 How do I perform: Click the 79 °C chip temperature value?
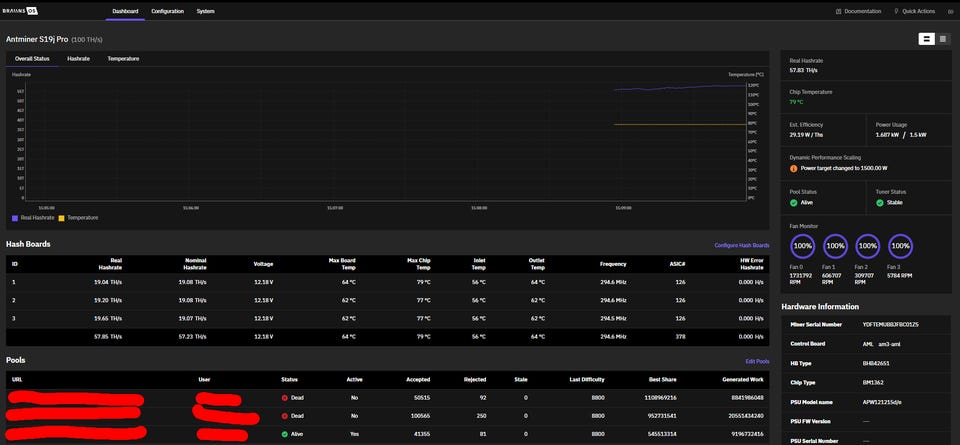point(796,102)
